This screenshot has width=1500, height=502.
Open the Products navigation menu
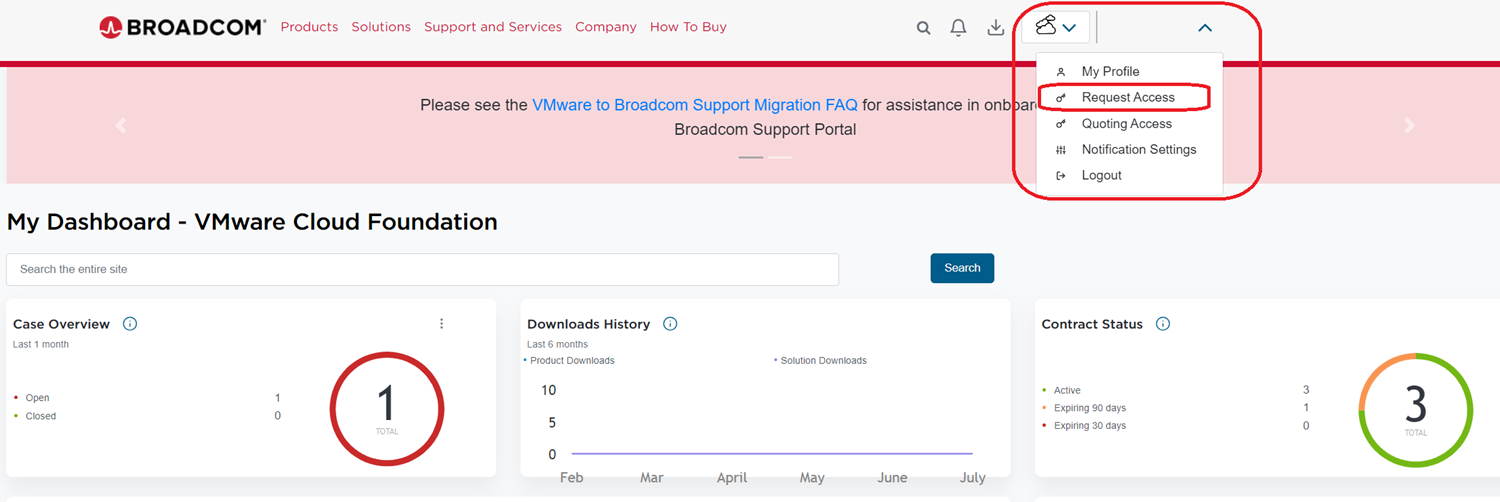click(309, 27)
